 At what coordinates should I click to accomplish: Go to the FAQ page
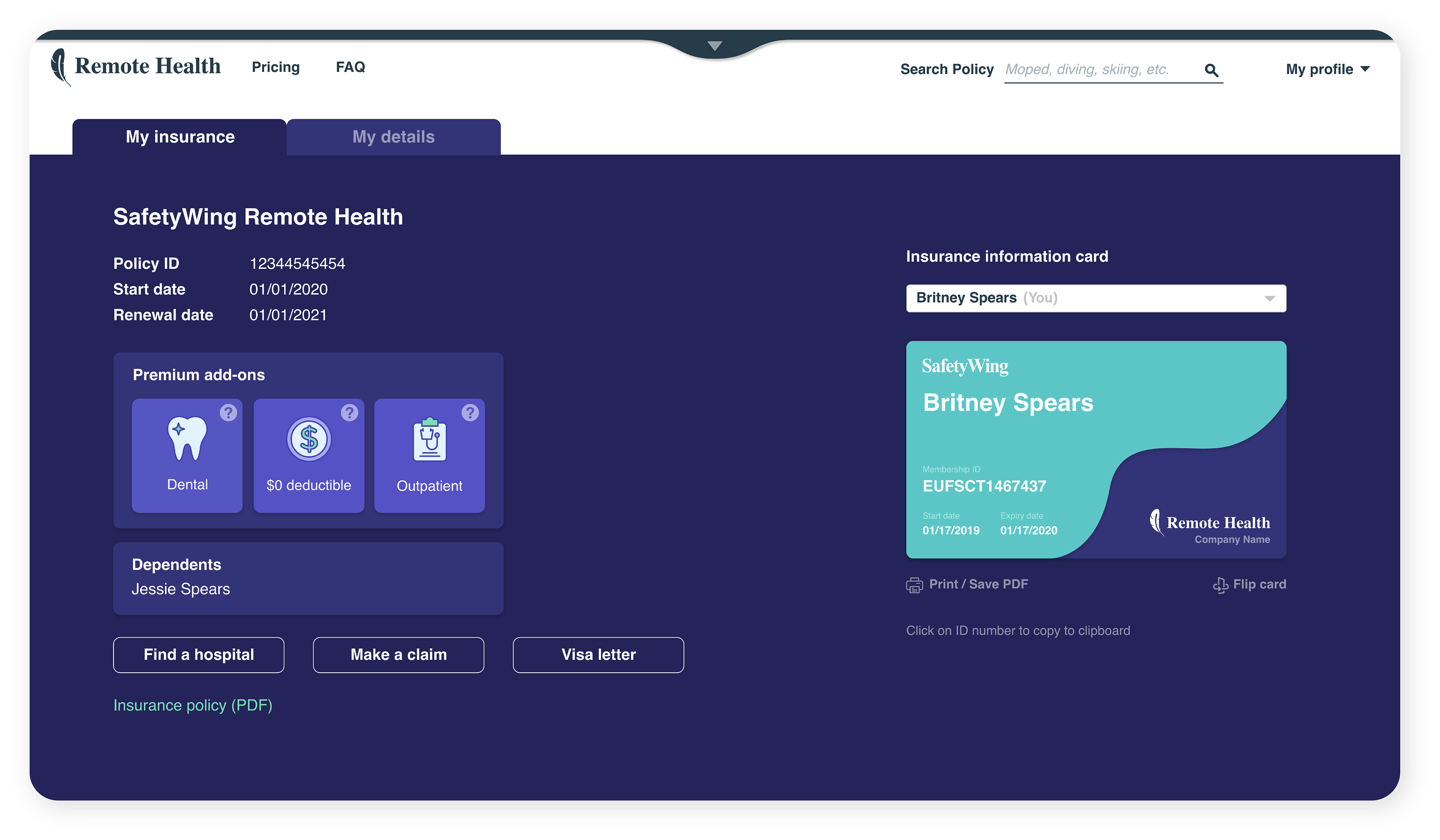click(x=350, y=67)
